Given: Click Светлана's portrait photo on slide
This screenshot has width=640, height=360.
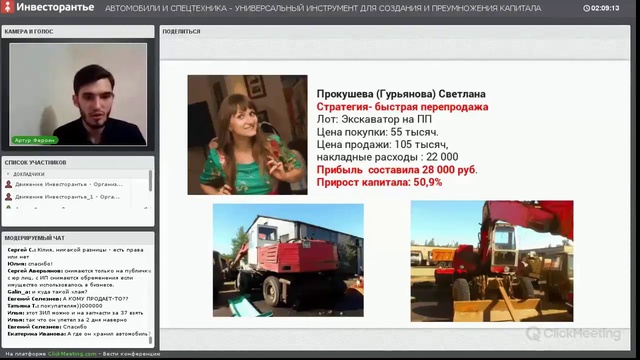Looking at the screenshot, I should click(x=247, y=135).
